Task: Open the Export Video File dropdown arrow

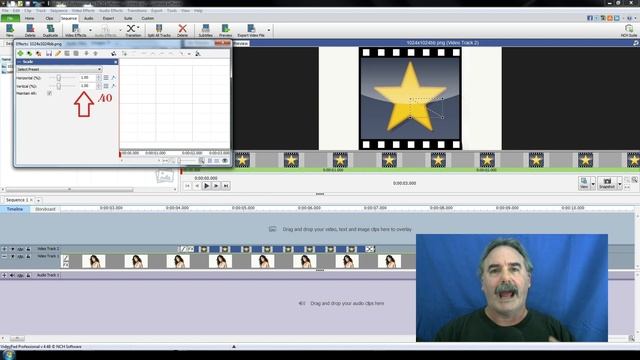Action: click(x=269, y=30)
